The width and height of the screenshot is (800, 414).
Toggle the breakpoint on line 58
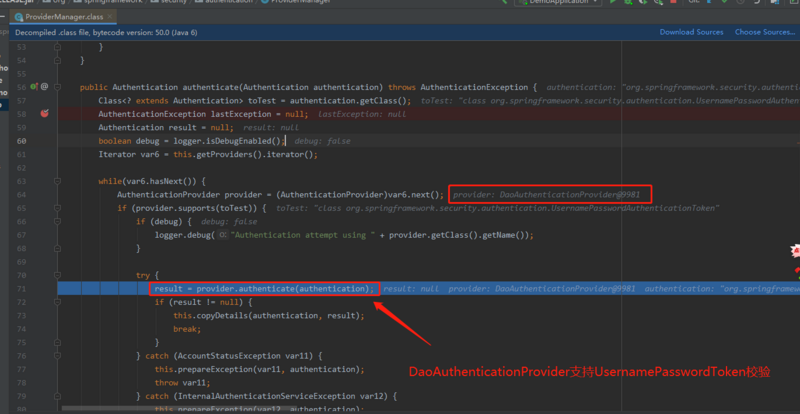pyautogui.click(x=44, y=114)
